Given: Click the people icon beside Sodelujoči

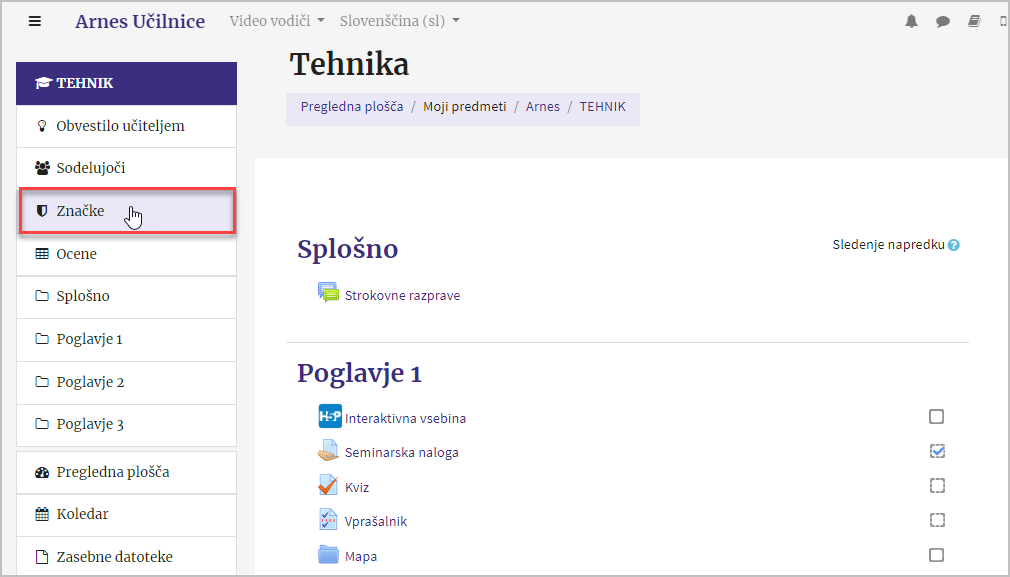Looking at the screenshot, I should coord(43,168).
